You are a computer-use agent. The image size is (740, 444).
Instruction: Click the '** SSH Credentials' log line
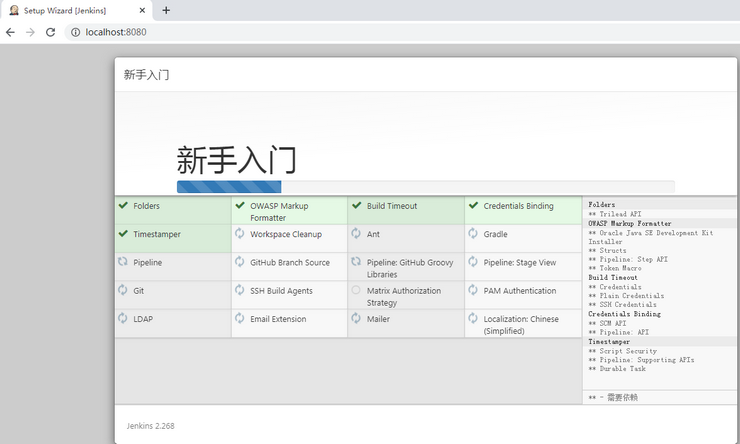[622, 305]
